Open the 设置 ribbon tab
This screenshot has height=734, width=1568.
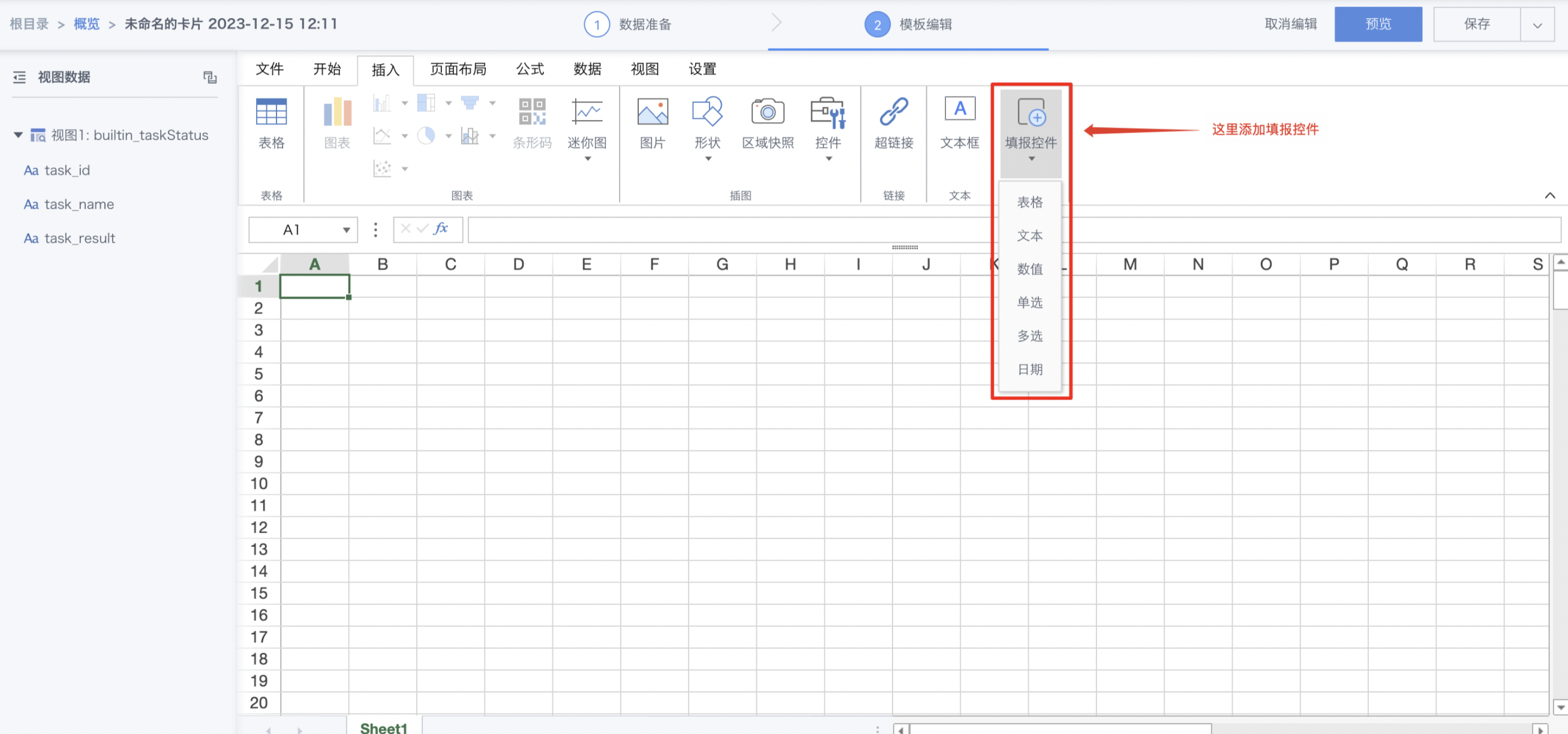pos(702,69)
